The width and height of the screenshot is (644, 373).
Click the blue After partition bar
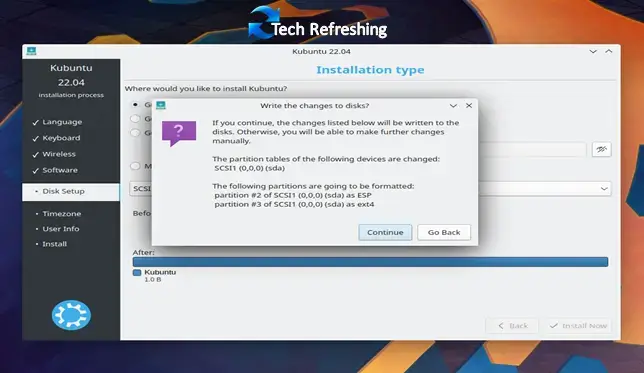370,262
